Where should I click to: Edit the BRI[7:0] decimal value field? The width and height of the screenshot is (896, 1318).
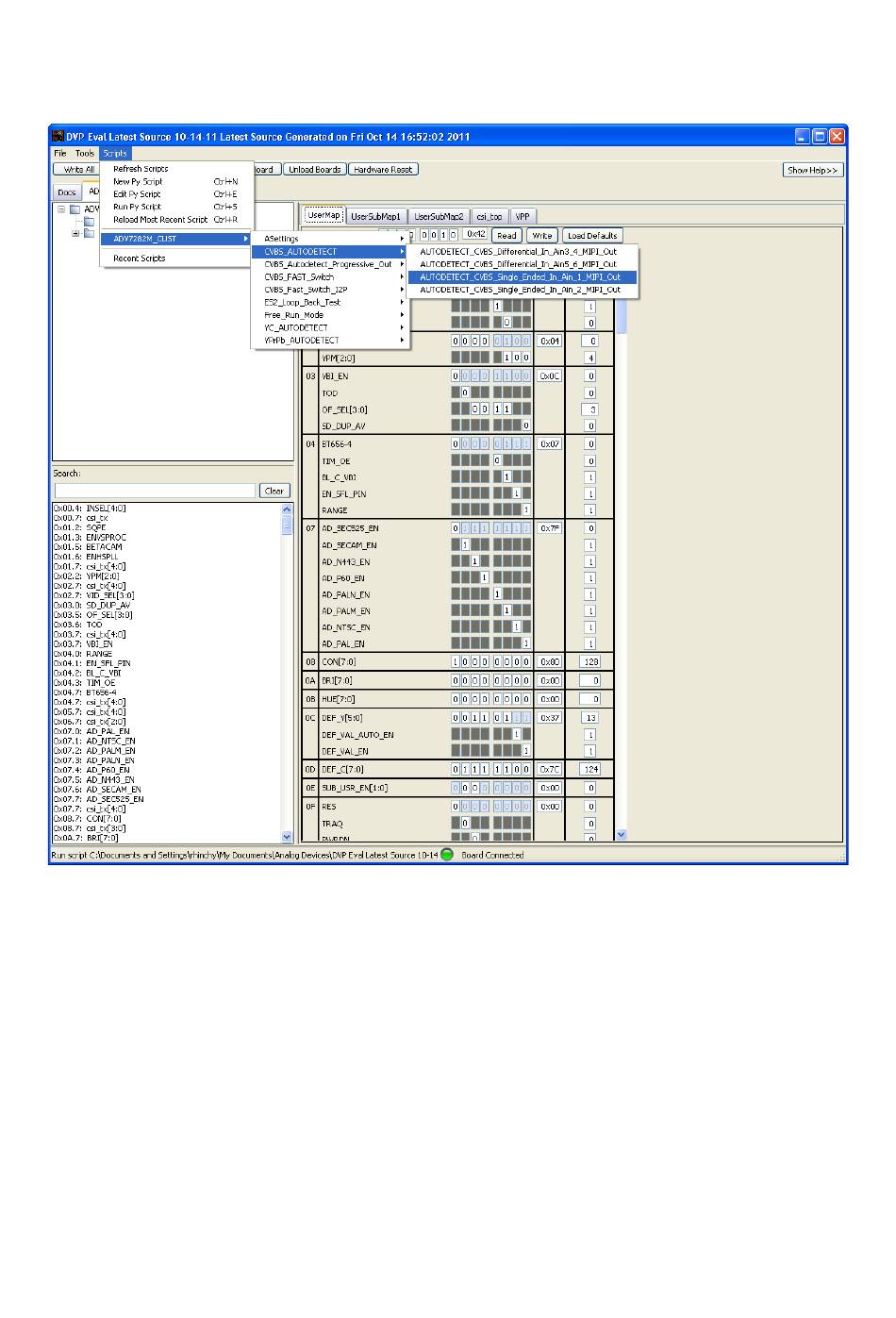pyautogui.click(x=590, y=680)
